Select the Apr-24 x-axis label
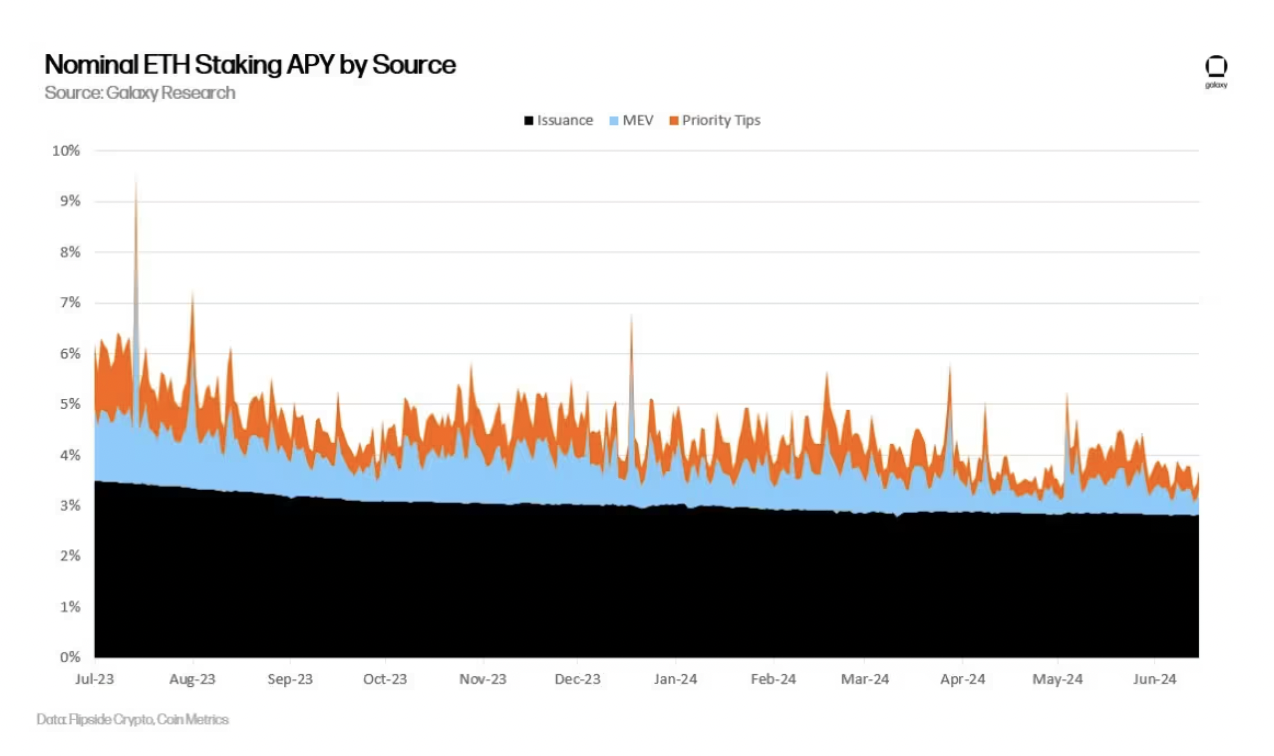Viewport: 1274px width, 756px height. [x=962, y=679]
